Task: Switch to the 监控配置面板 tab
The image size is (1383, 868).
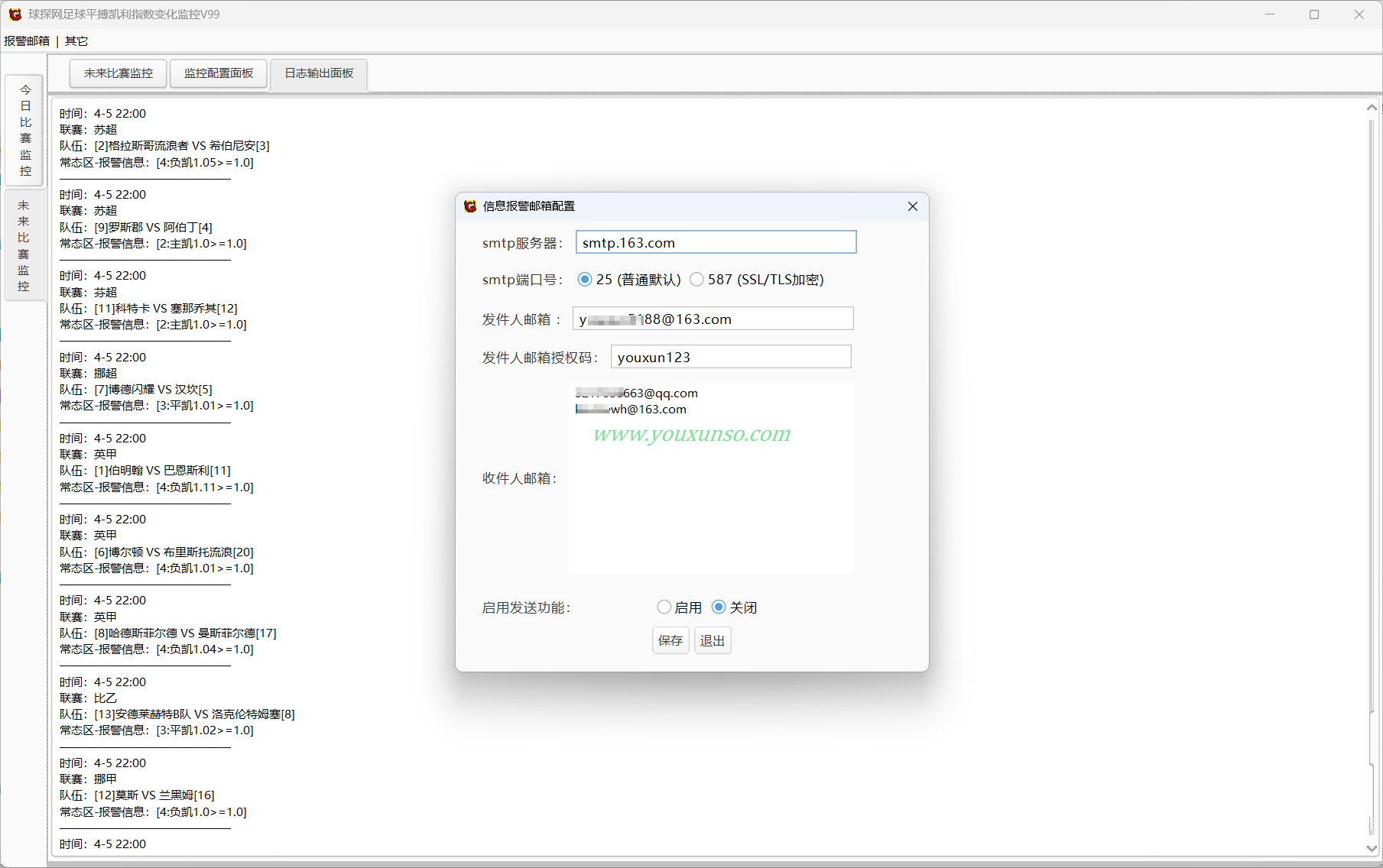Action: pos(219,73)
